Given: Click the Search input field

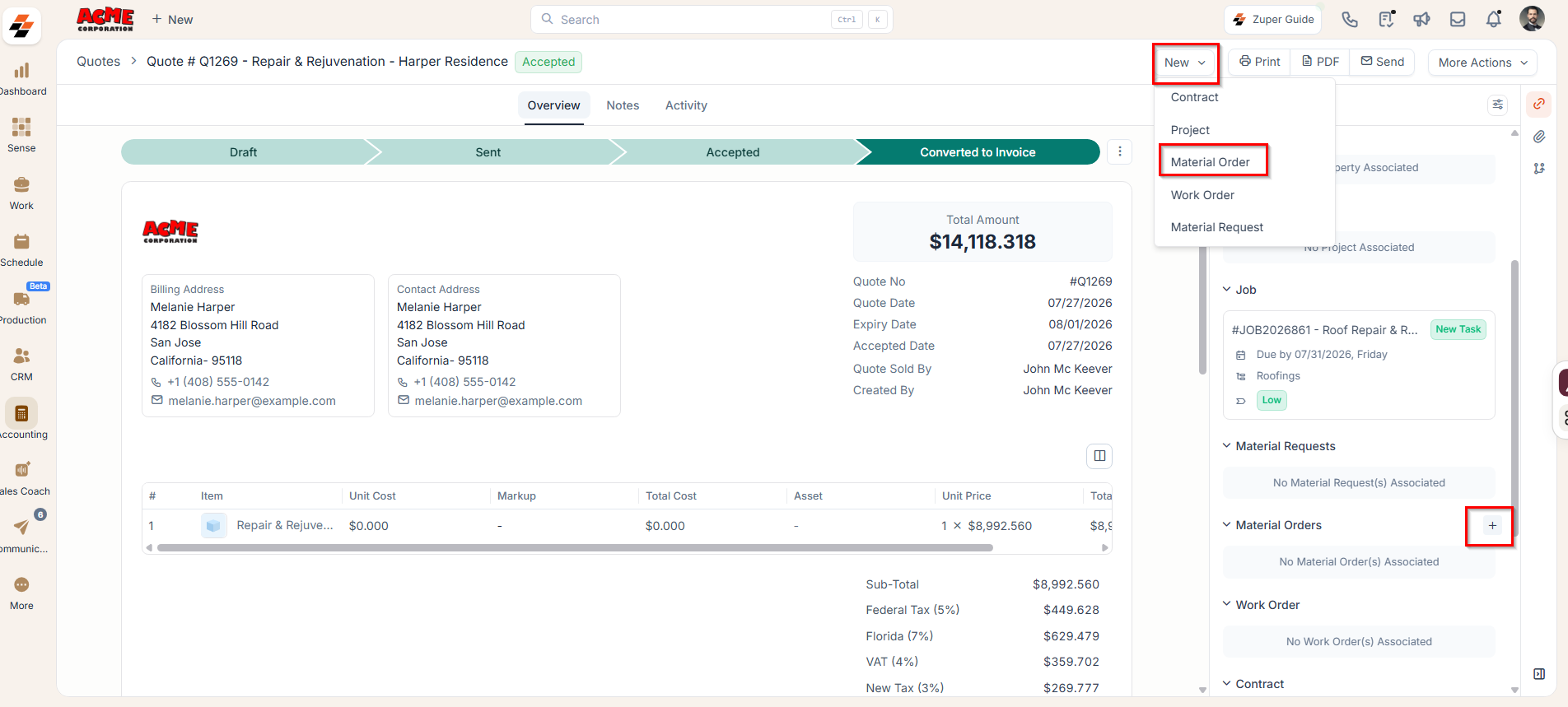Looking at the screenshot, I should point(712,19).
